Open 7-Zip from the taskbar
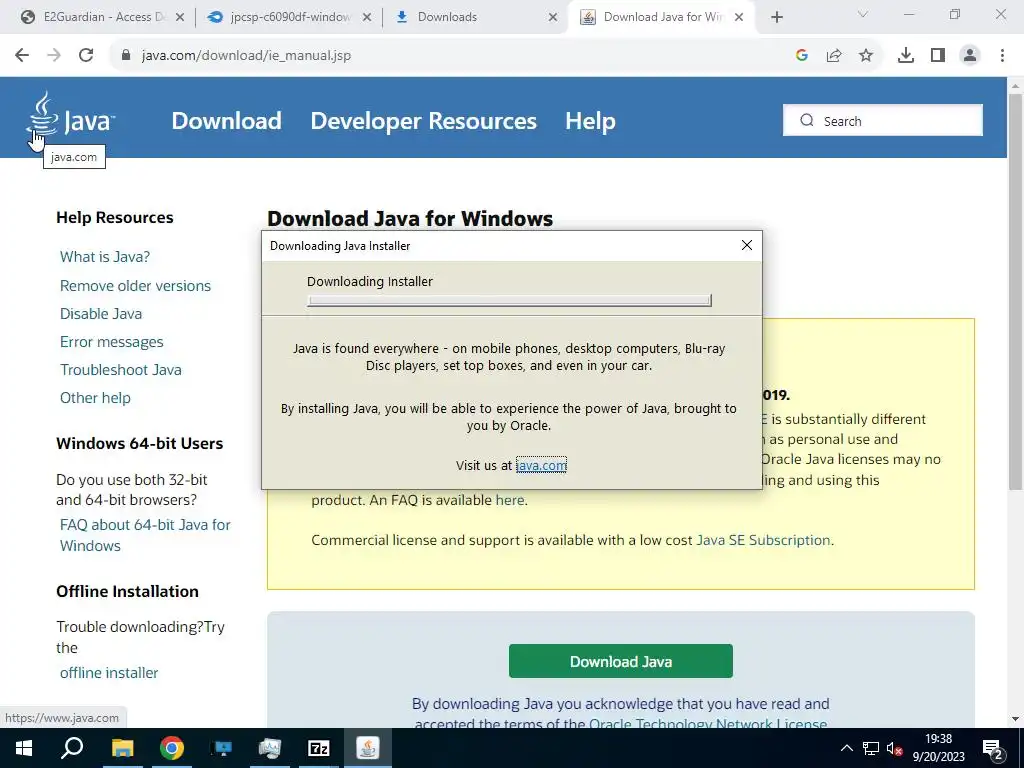The width and height of the screenshot is (1024, 768). 319,748
